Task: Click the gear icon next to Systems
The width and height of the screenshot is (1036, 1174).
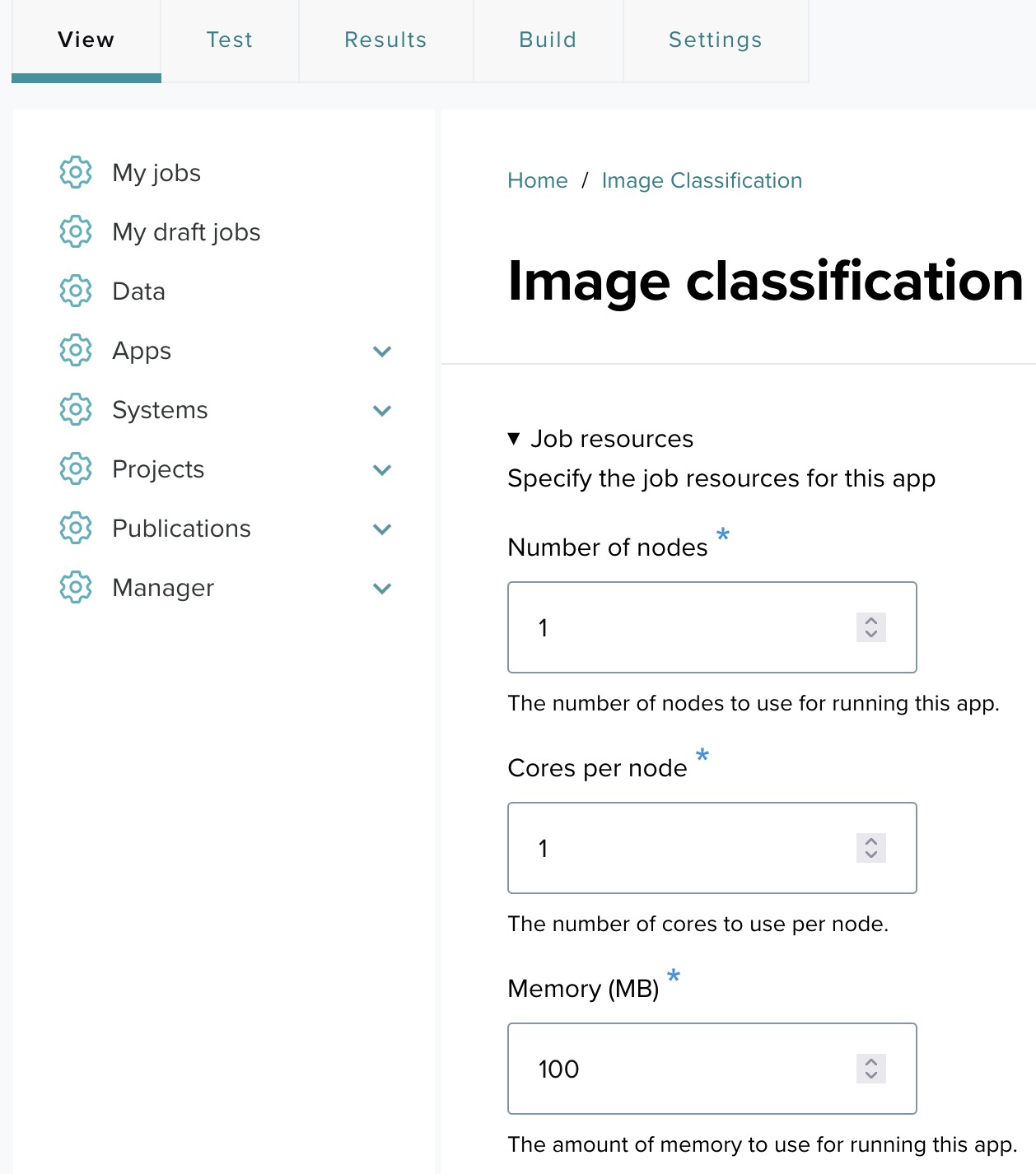Action: pyautogui.click(x=75, y=409)
